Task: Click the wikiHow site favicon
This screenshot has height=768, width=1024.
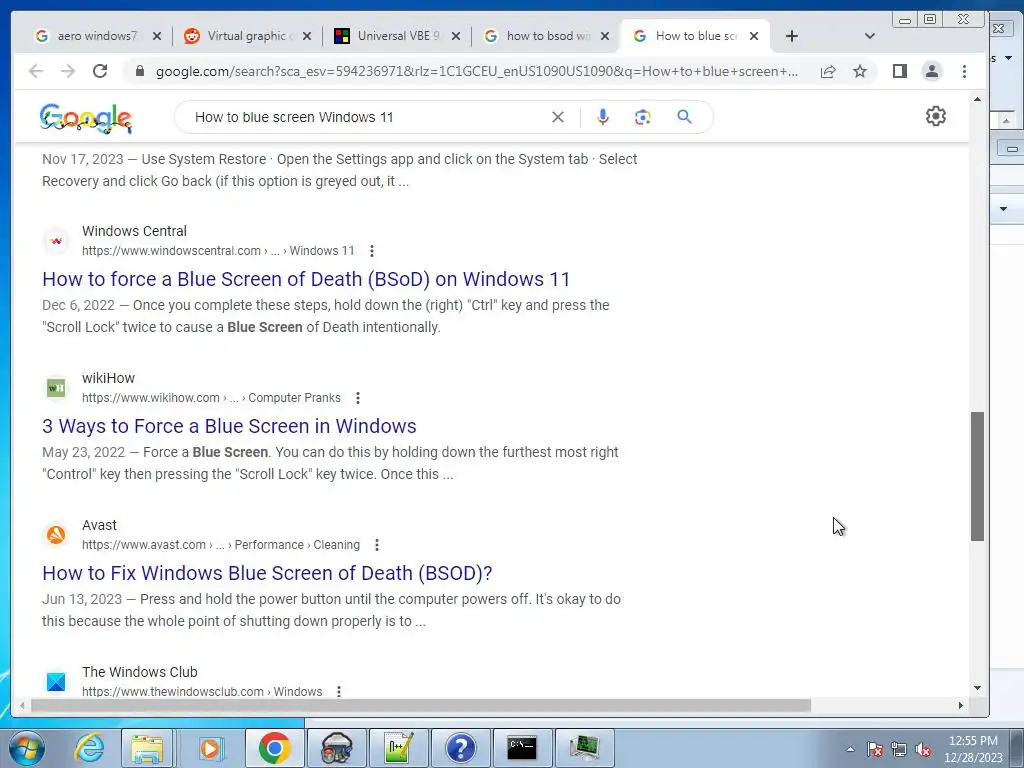Action: pos(56,388)
